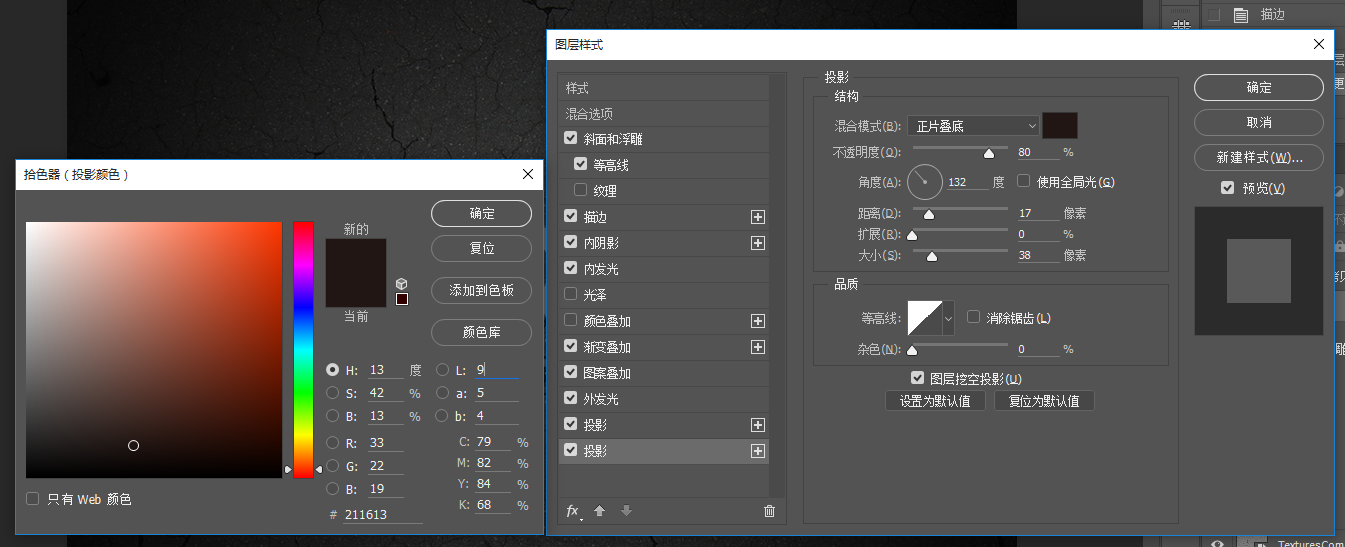Screen dimensions: 1345x547
Task: Confirm color with 确定 in color picker
Action: tap(481, 213)
